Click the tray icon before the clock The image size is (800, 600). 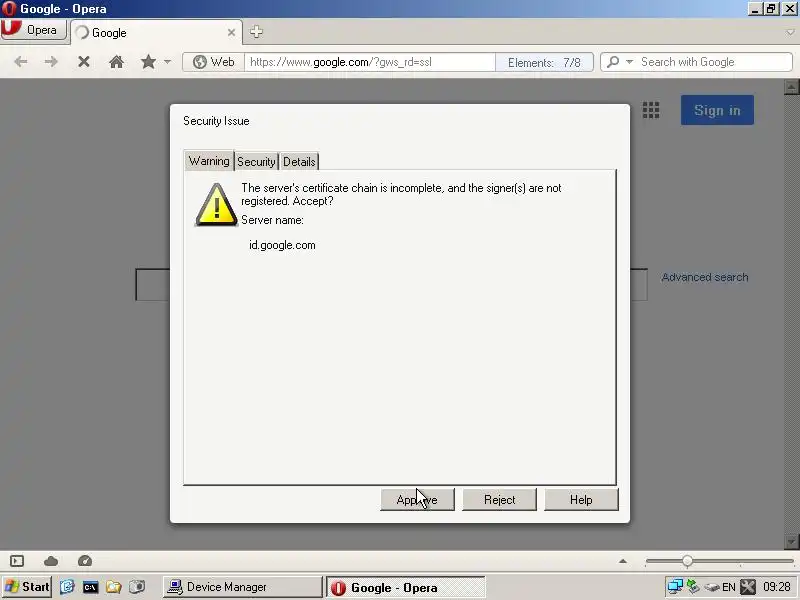pyautogui.click(x=747, y=587)
